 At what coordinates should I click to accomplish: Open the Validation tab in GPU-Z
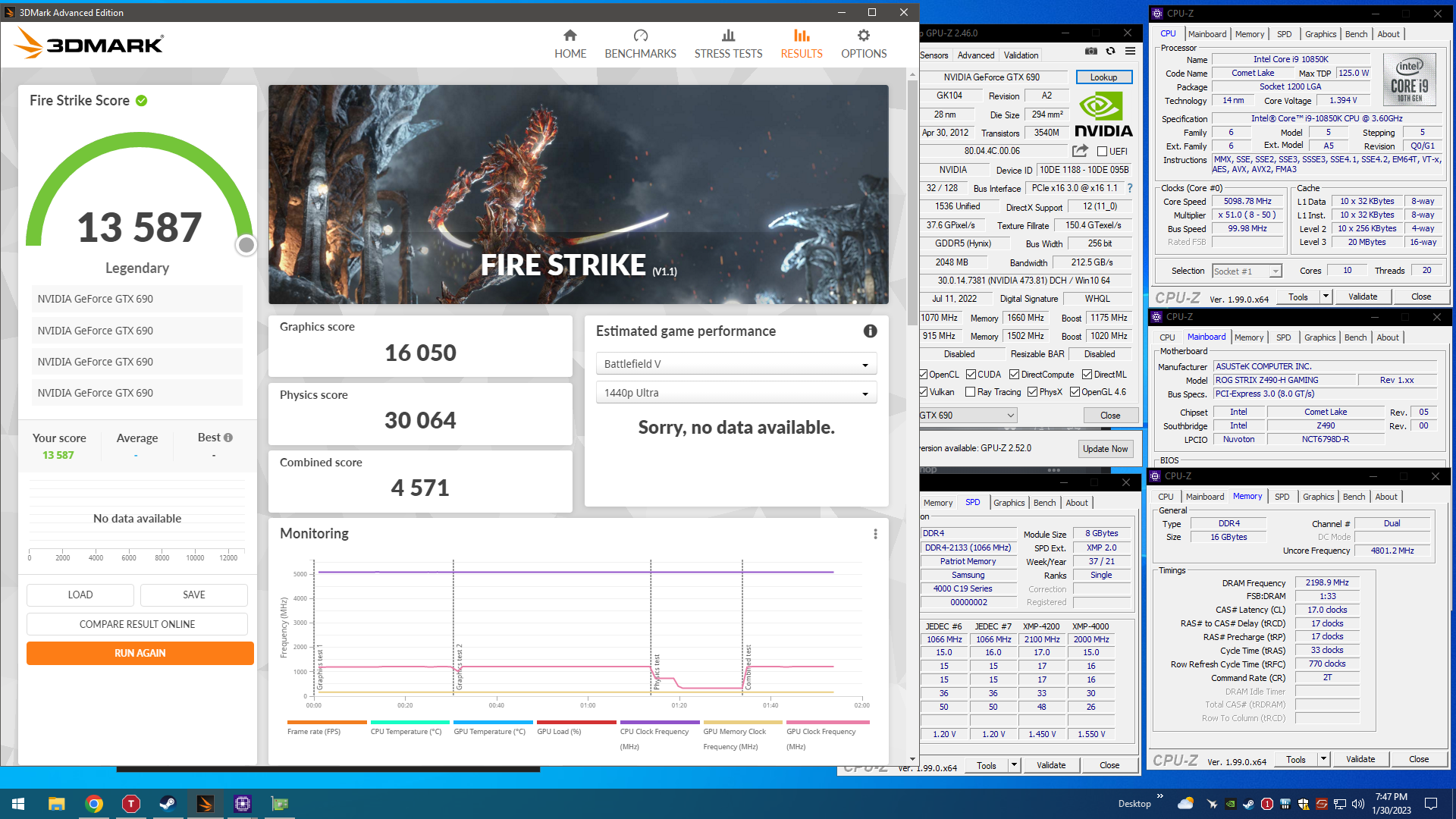(1021, 55)
